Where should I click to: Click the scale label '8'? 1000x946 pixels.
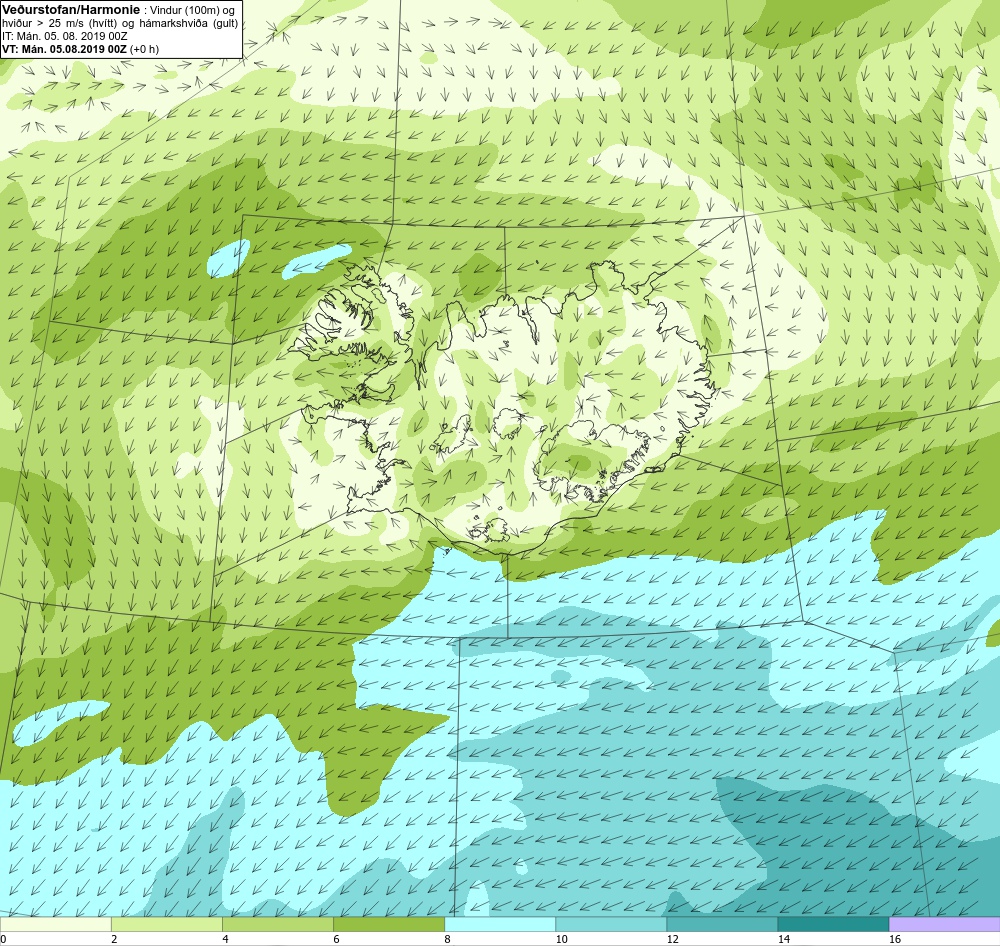click(447, 939)
